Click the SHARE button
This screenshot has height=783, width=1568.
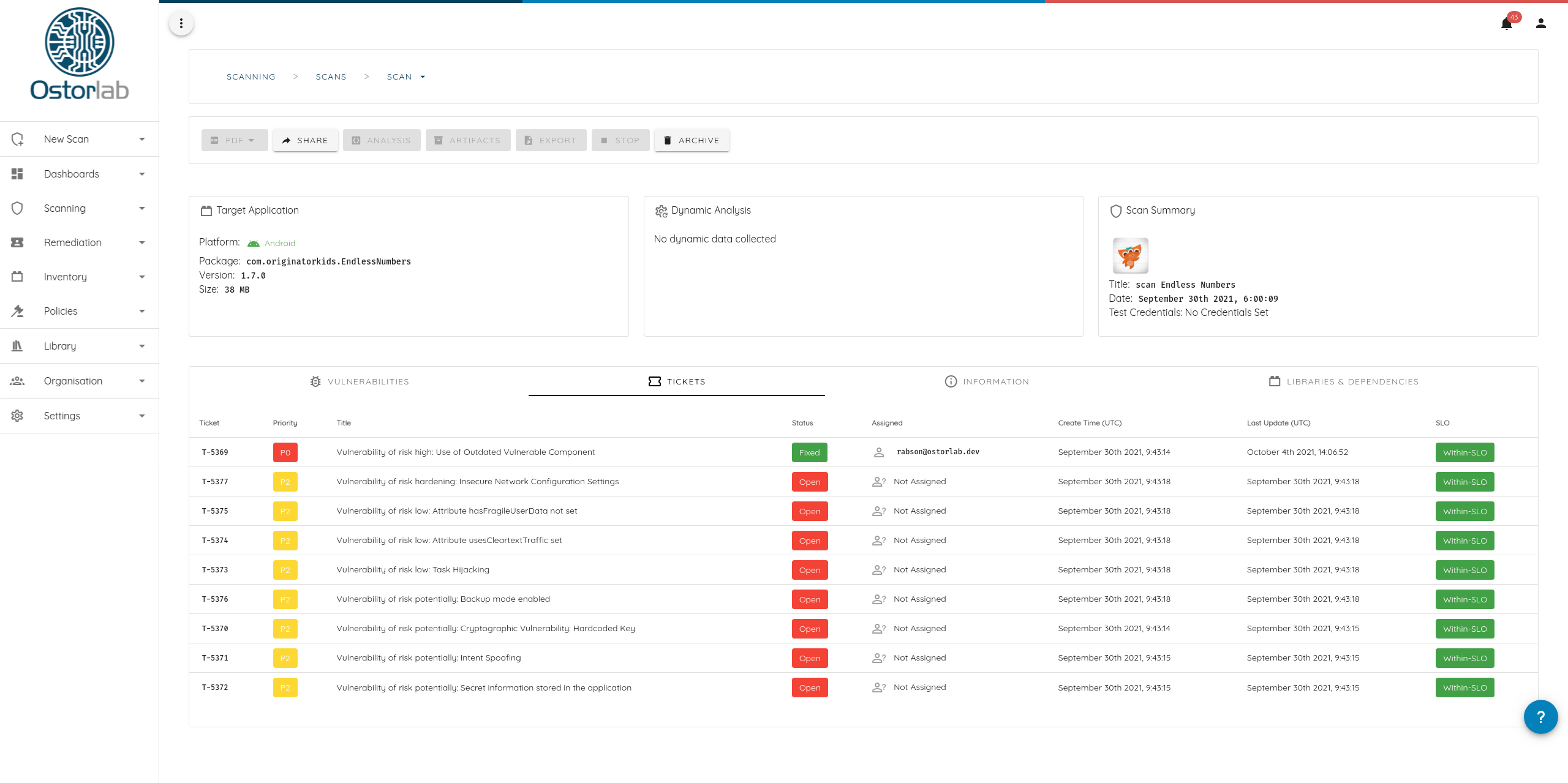[305, 140]
